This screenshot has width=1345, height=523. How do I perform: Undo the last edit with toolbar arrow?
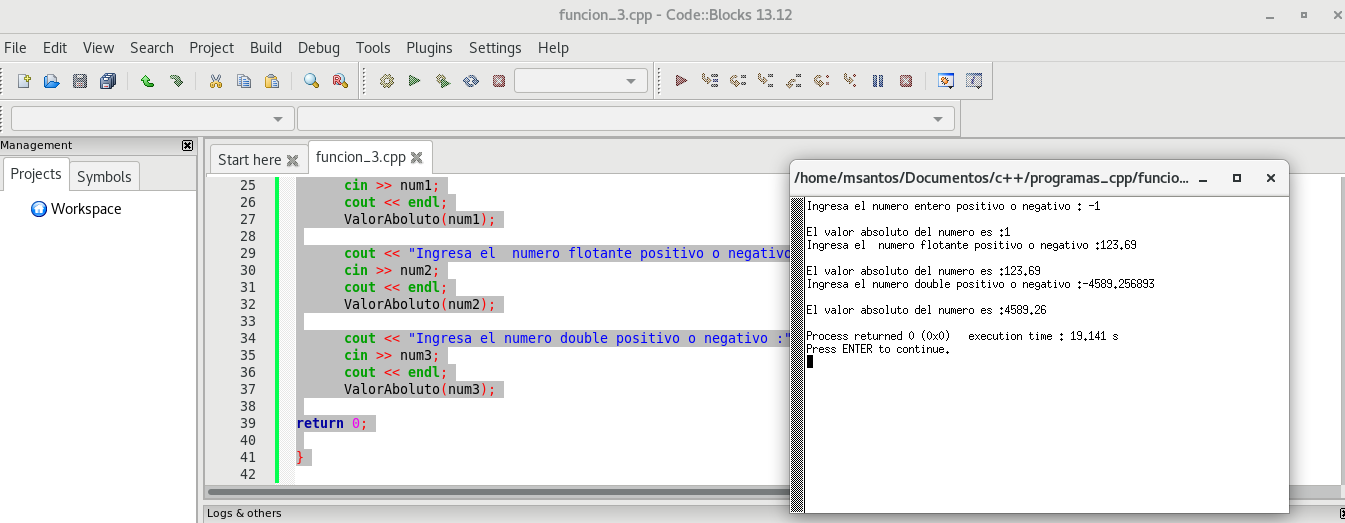pyautogui.click(x=147, y=81)
